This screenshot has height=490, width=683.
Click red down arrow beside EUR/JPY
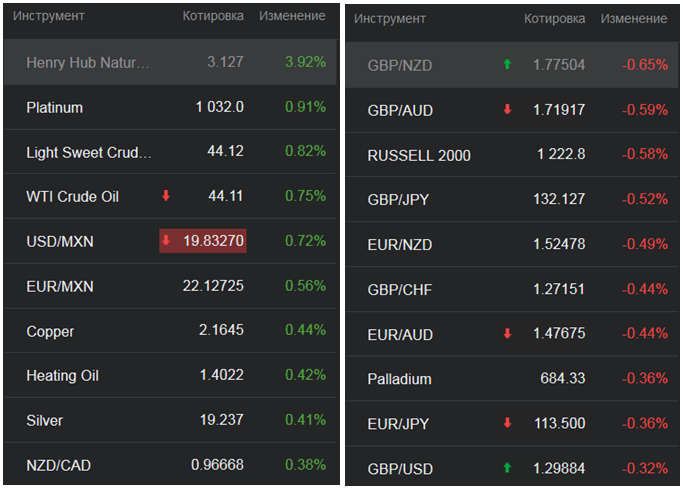pyautogui.click(x=507, y=423)
